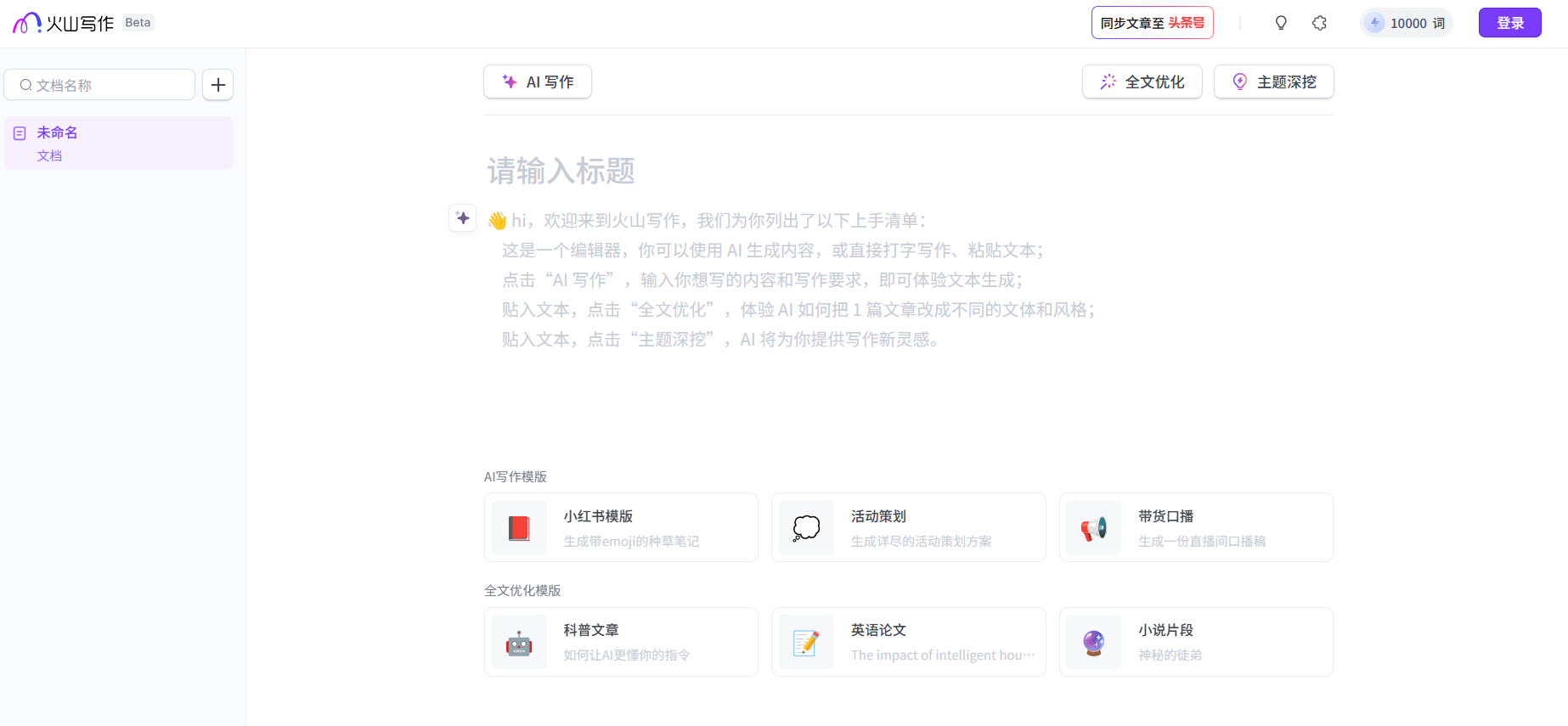Choose the 小说片段 template card
Image resolution: width=1568 pixels, height=726 pixels.
pos(1196,642)
